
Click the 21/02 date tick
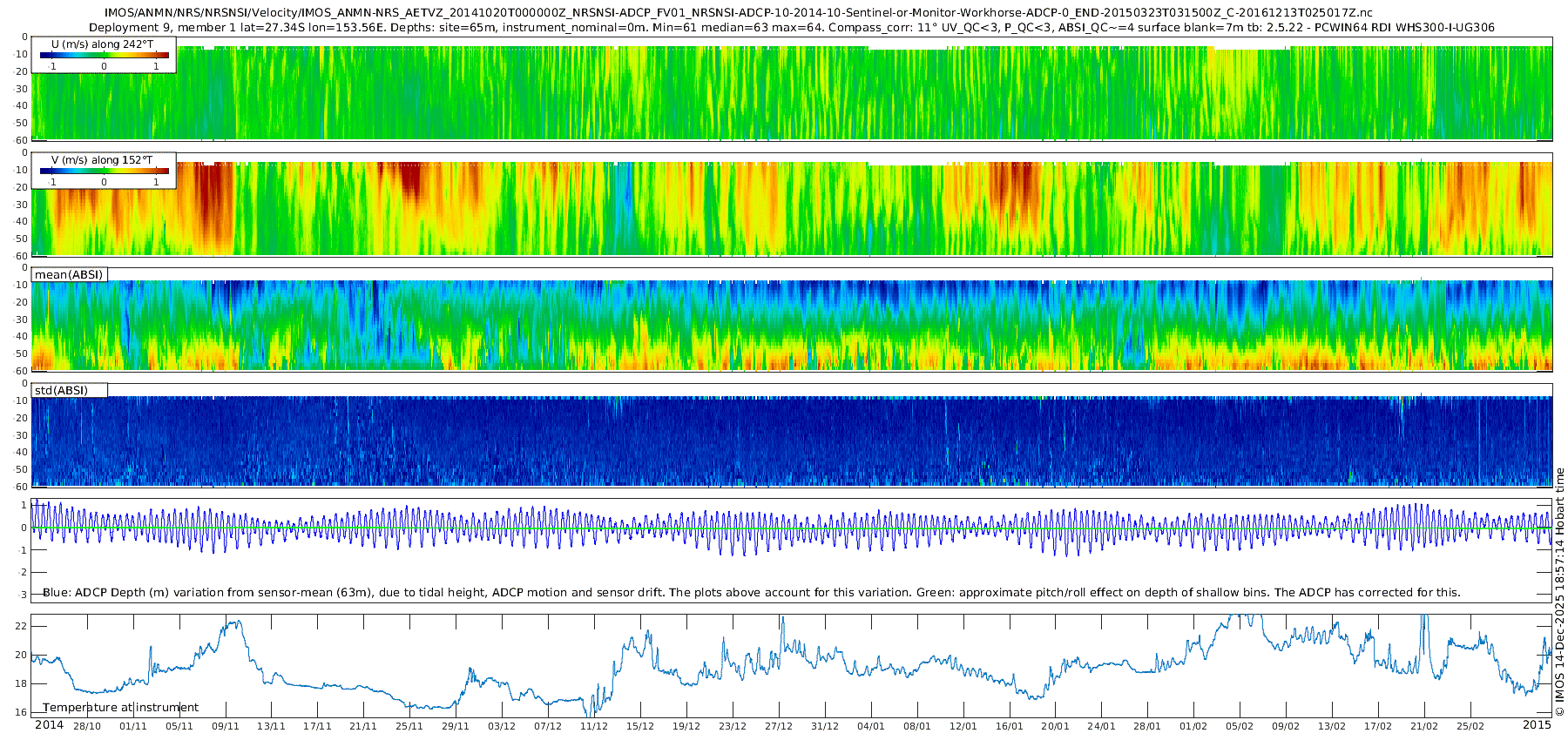coord(1424,726)
